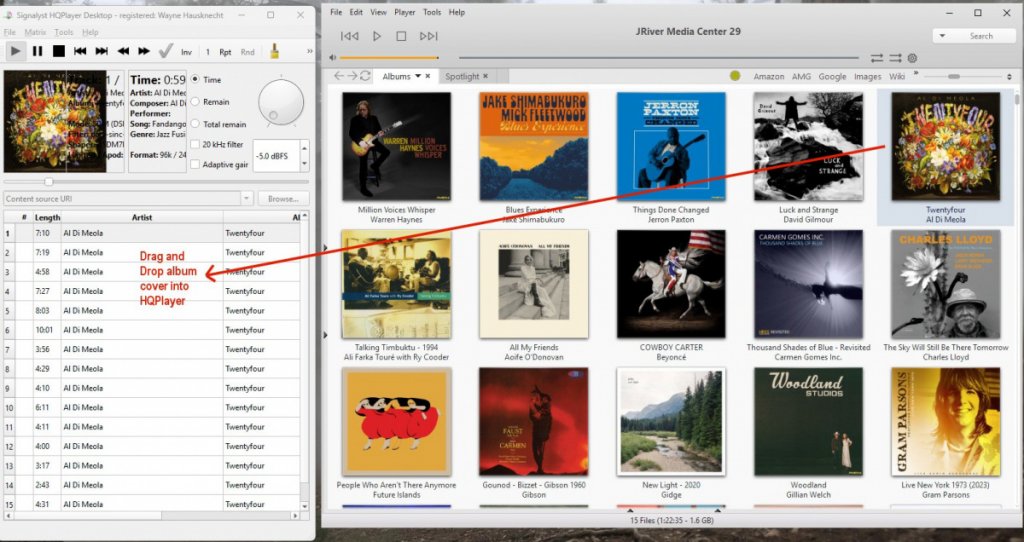Open HQPlayer Matrix menu
This screenshot has width=1024, height=542.
[x=35, y=32]
